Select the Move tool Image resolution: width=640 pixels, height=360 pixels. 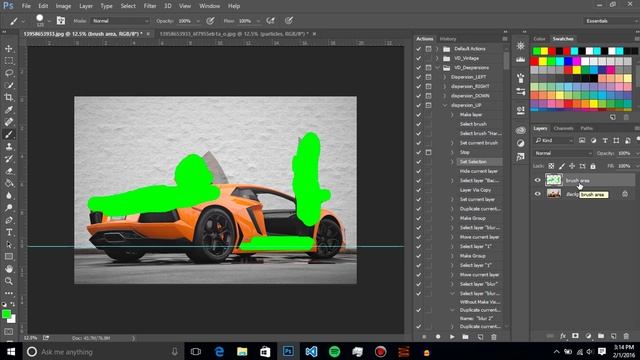(x=9, y=49)
